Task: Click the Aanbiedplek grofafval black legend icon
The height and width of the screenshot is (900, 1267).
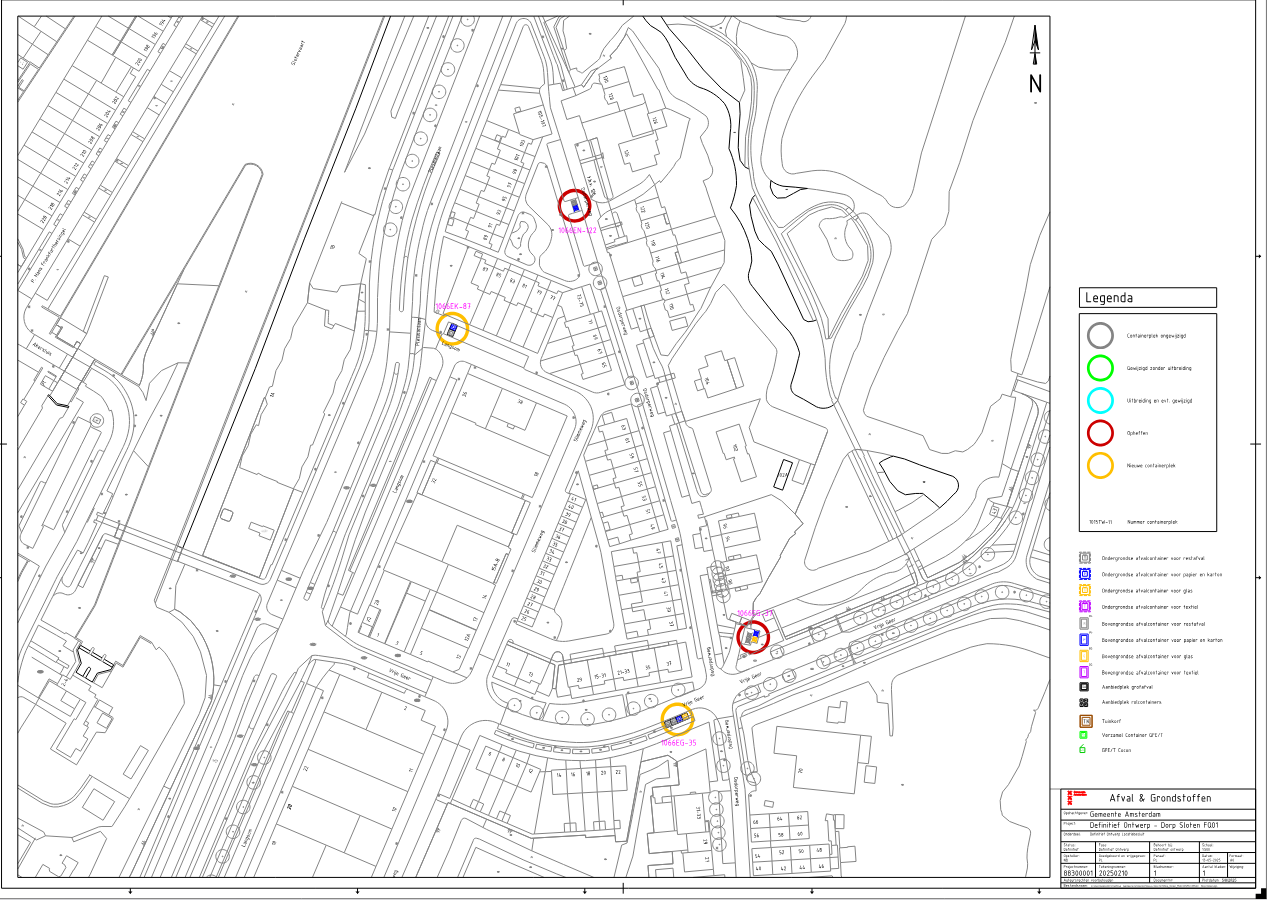Action: (x=1084, y=687)
